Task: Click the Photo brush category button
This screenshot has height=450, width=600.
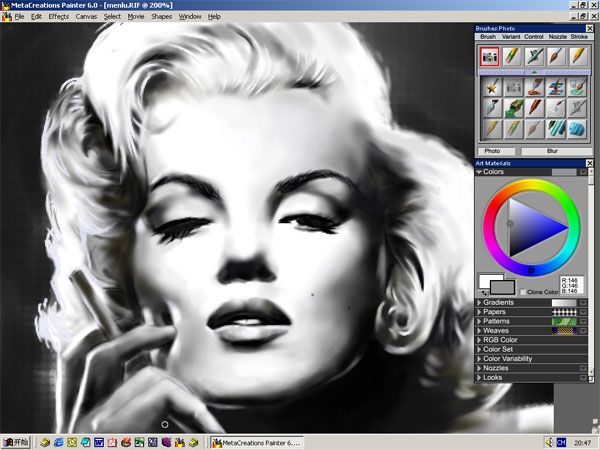Action: pyautogui.click(x=496, y=151)
